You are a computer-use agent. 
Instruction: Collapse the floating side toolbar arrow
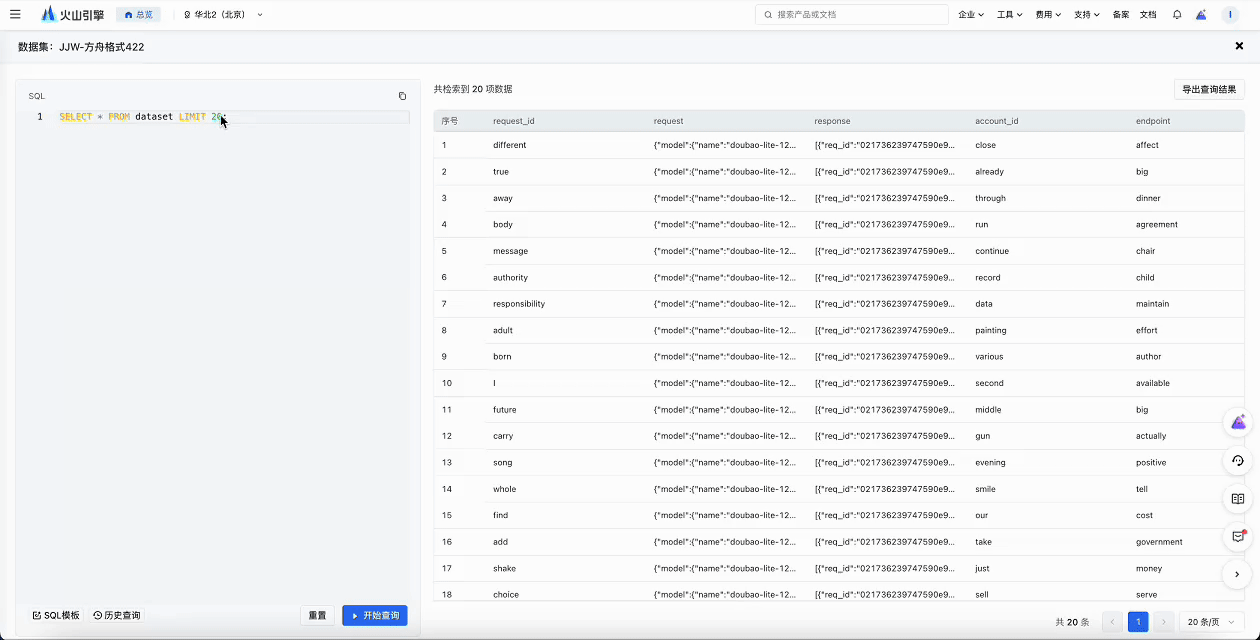[1237, 574]
